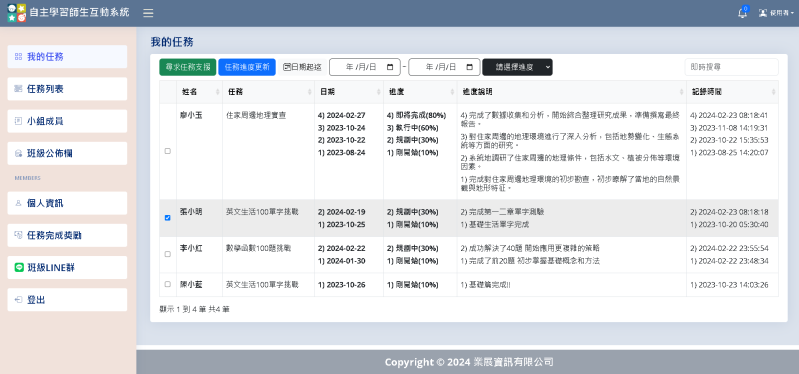
Task: Sort by 進度 column arrows
Action: (x=452, y=92)
